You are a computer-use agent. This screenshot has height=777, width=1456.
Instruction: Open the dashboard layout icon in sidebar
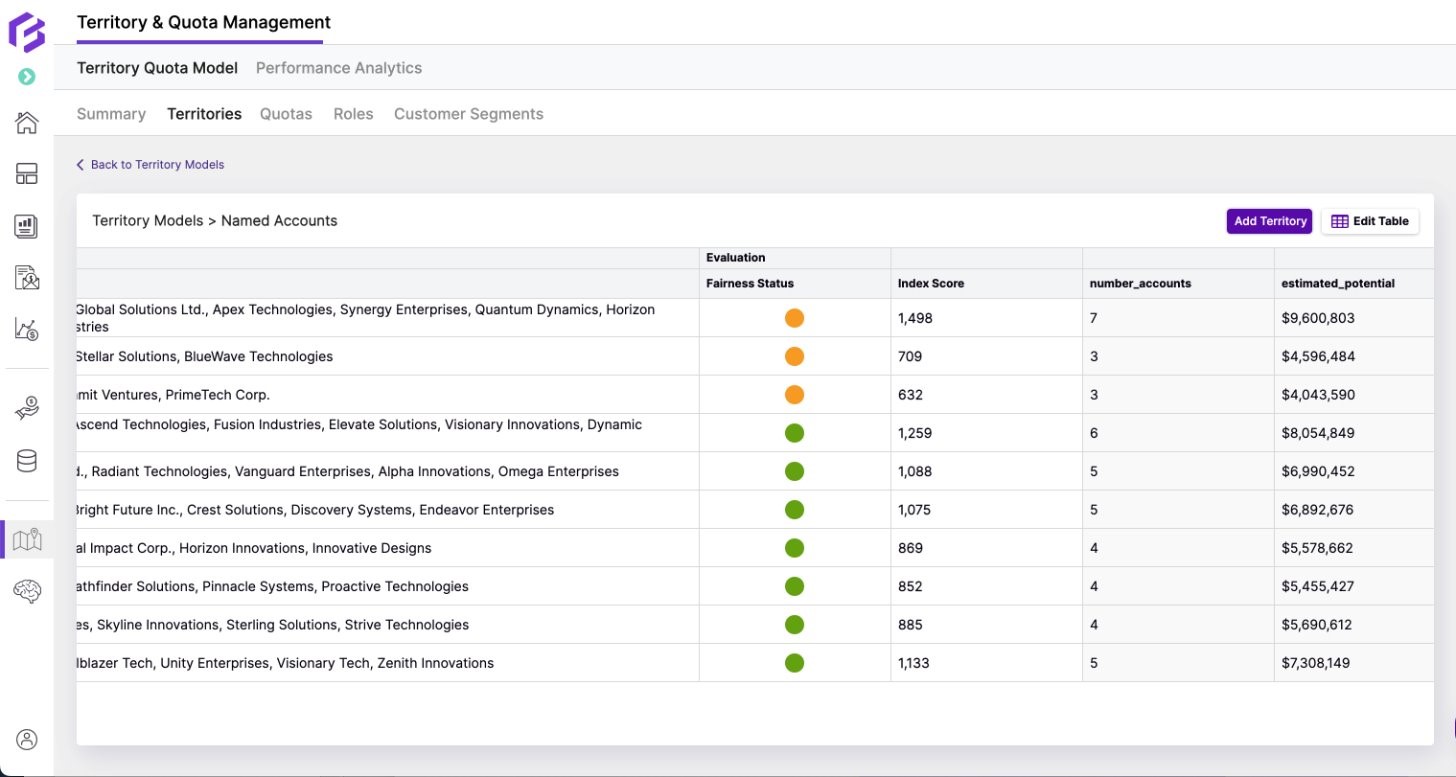(27, 174)
